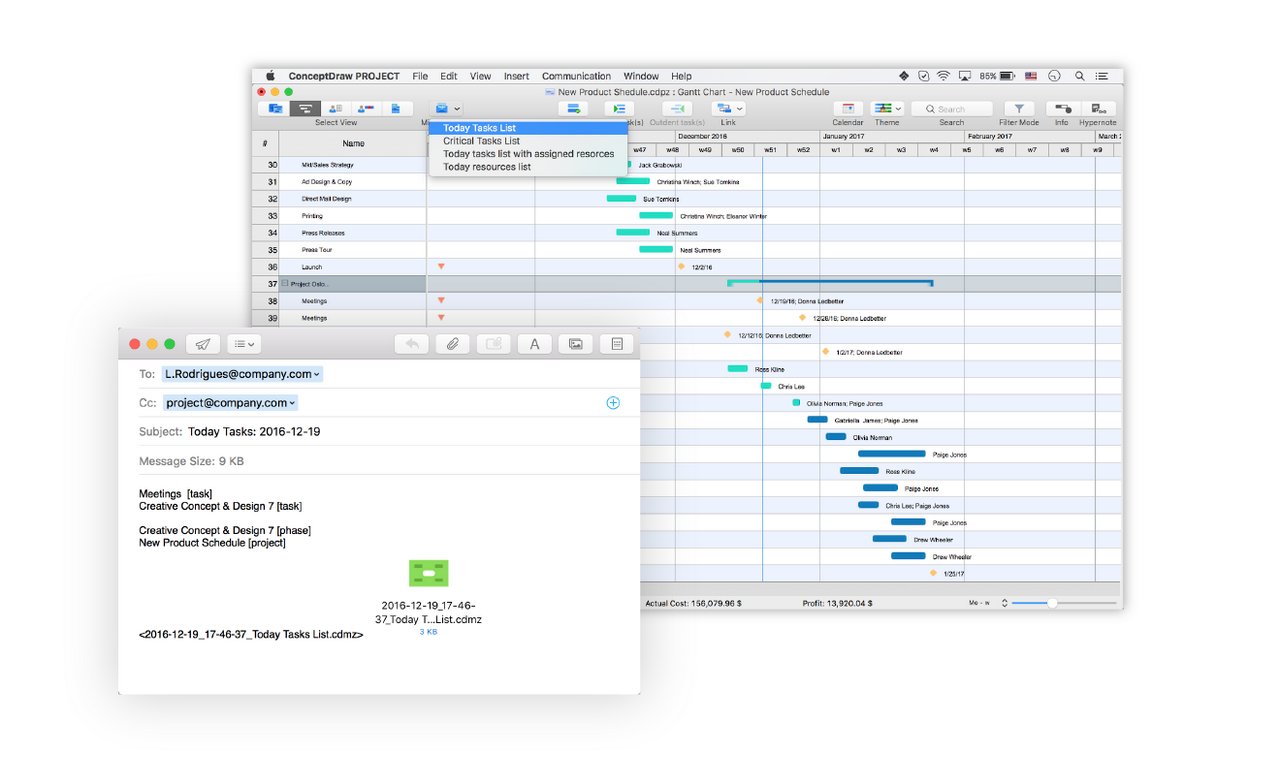Click the Subject field Today Tasks: 2016-12-19
This screenshot has height=784, width=1280.
[255, 432]
